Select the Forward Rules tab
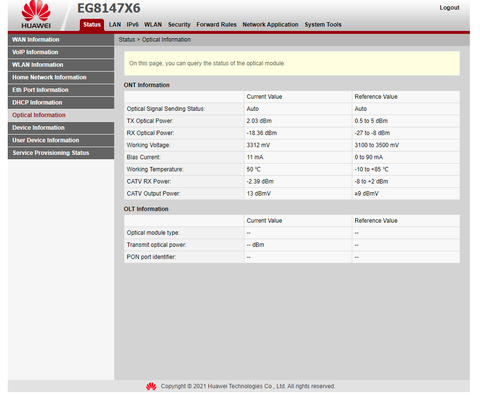This screenshot has width=480, height=395. click(216, 25)
